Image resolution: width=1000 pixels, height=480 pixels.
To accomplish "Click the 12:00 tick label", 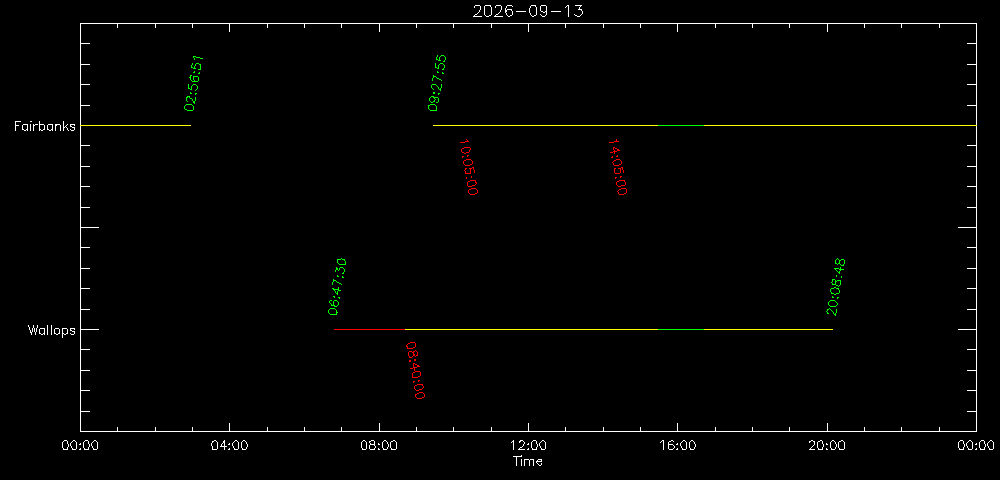I will 528,445.
